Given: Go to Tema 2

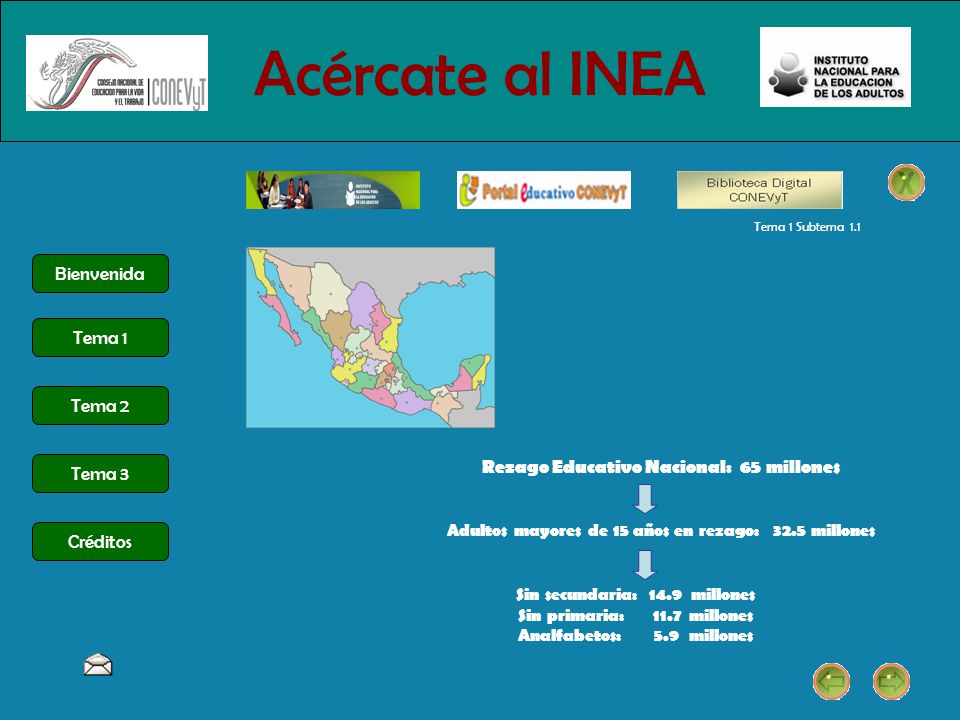Looking at the screenshot, I should [100, 405].
